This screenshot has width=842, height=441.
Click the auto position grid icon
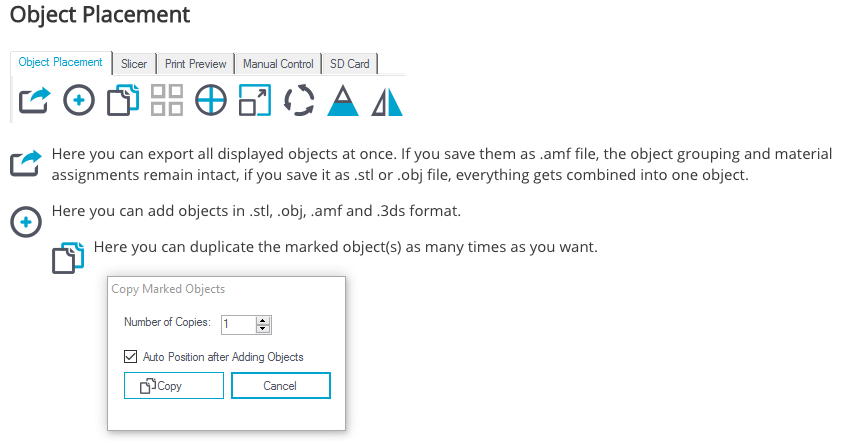[167, 100]
